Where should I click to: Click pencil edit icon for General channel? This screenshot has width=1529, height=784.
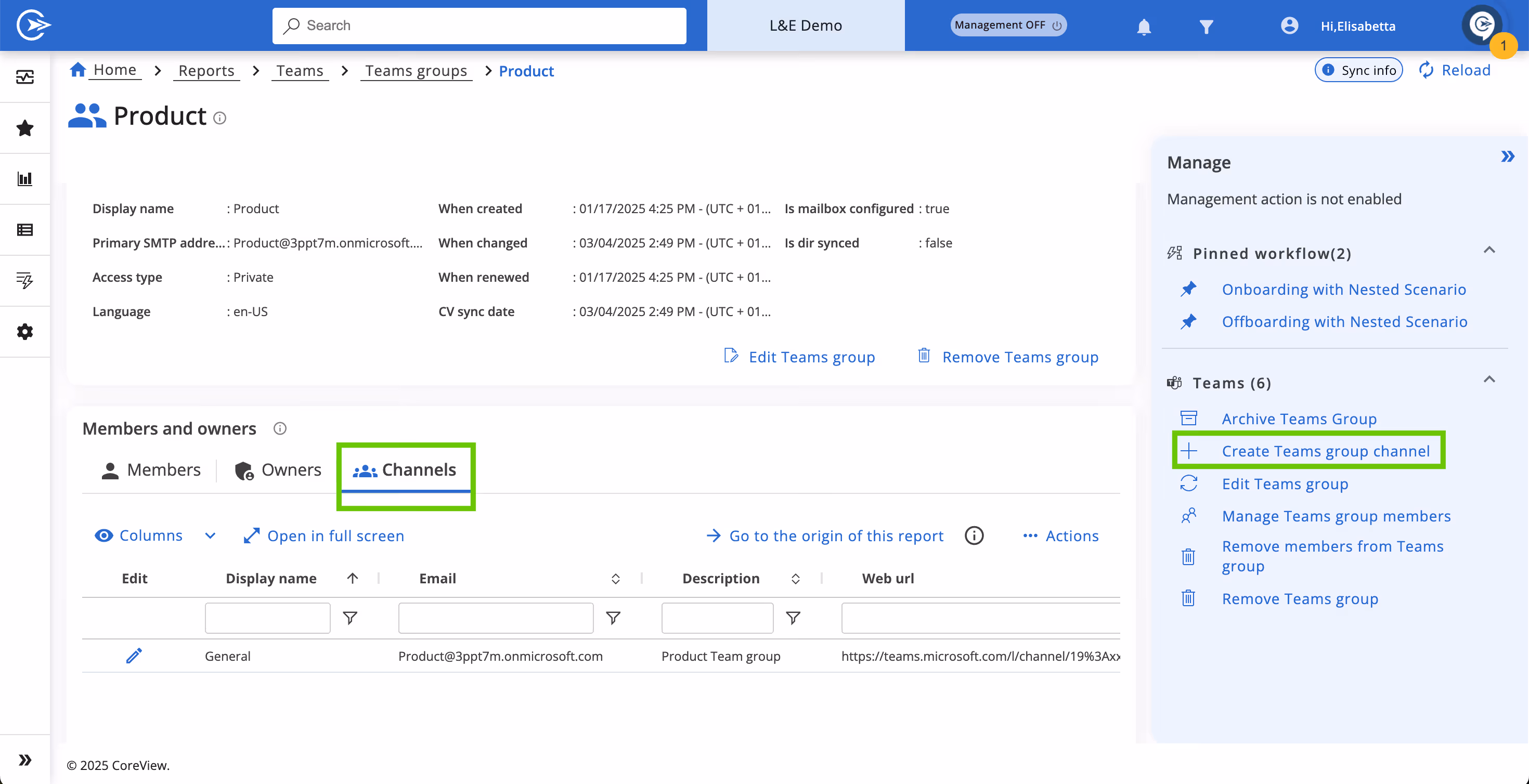tap(134, 655)
